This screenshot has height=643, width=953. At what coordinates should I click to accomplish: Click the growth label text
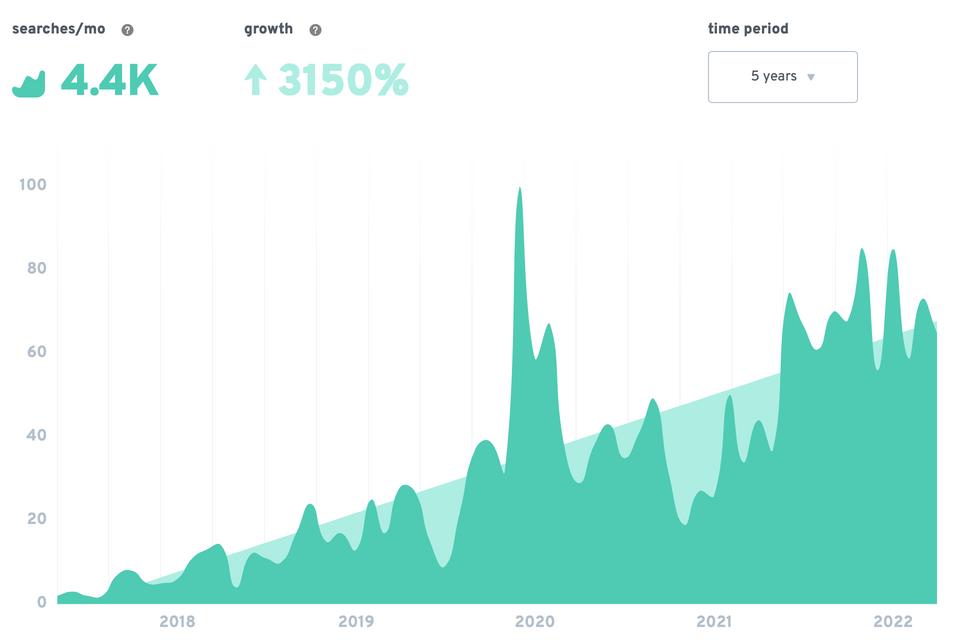(x=268, y=29)
